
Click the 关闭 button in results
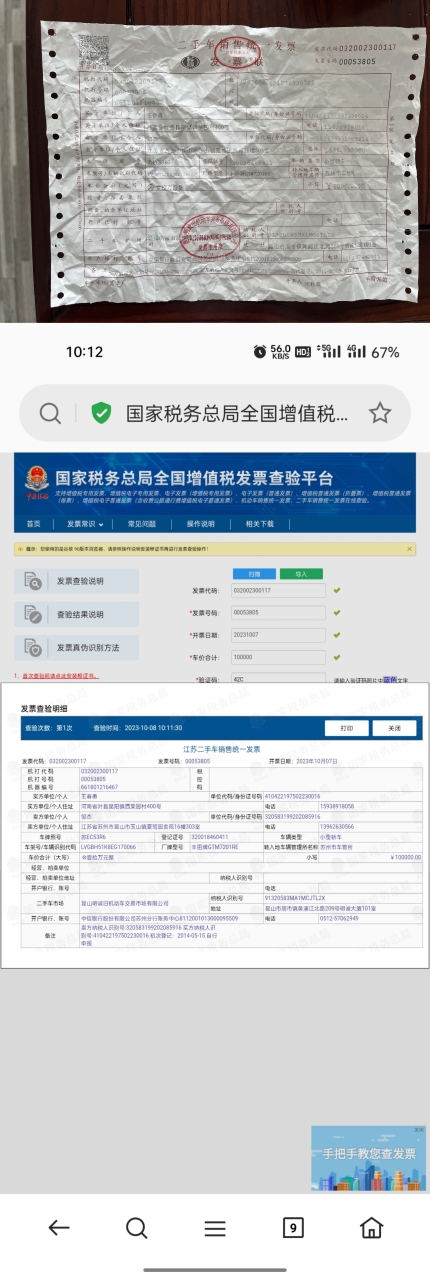(394, 728)
